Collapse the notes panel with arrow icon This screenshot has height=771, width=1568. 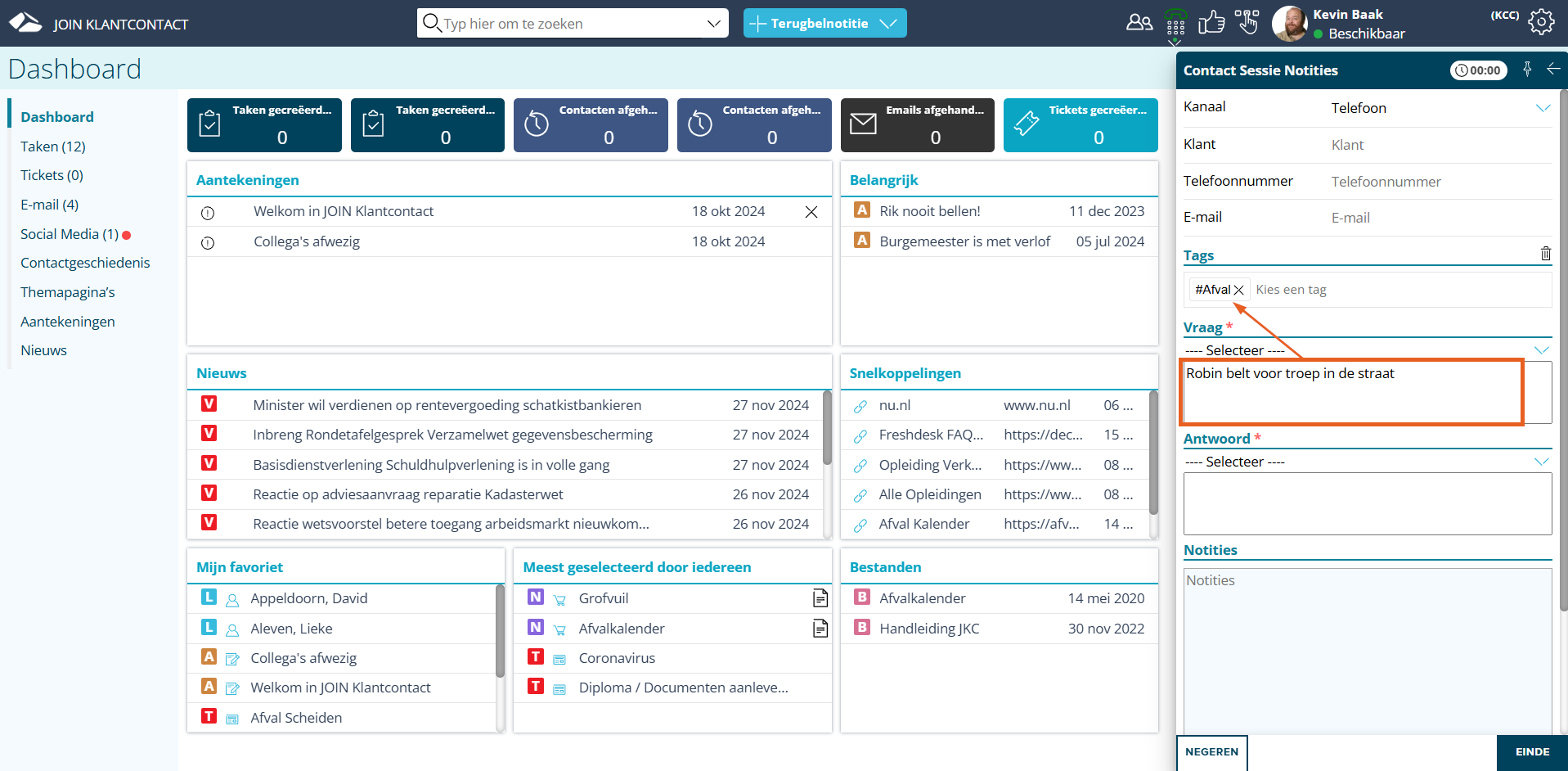[1553, 70]
